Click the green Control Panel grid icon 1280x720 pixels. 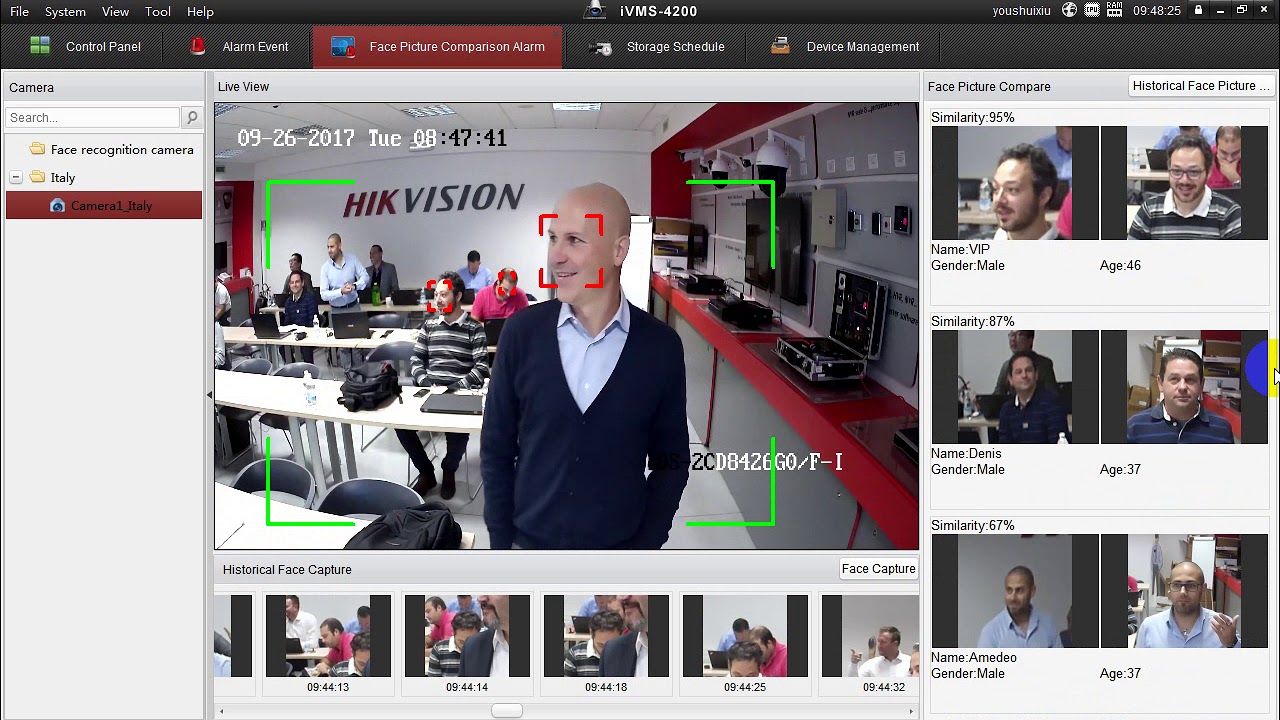tap(40, 46)
